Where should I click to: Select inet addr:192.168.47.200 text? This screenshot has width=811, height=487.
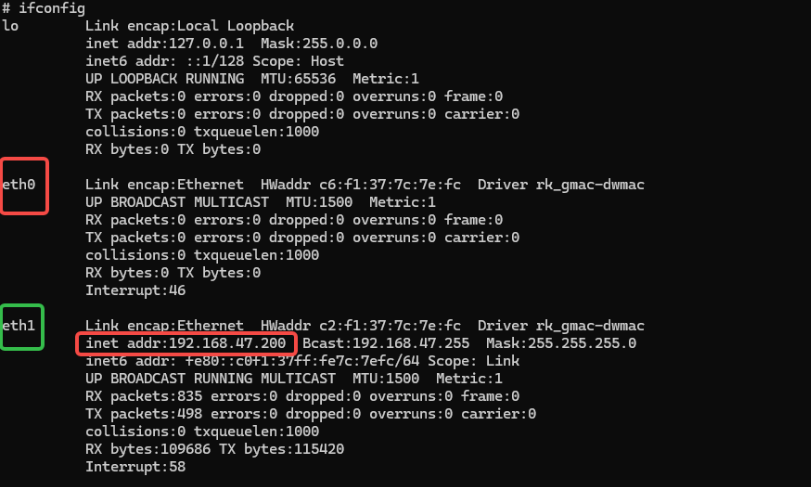[186, 343]
